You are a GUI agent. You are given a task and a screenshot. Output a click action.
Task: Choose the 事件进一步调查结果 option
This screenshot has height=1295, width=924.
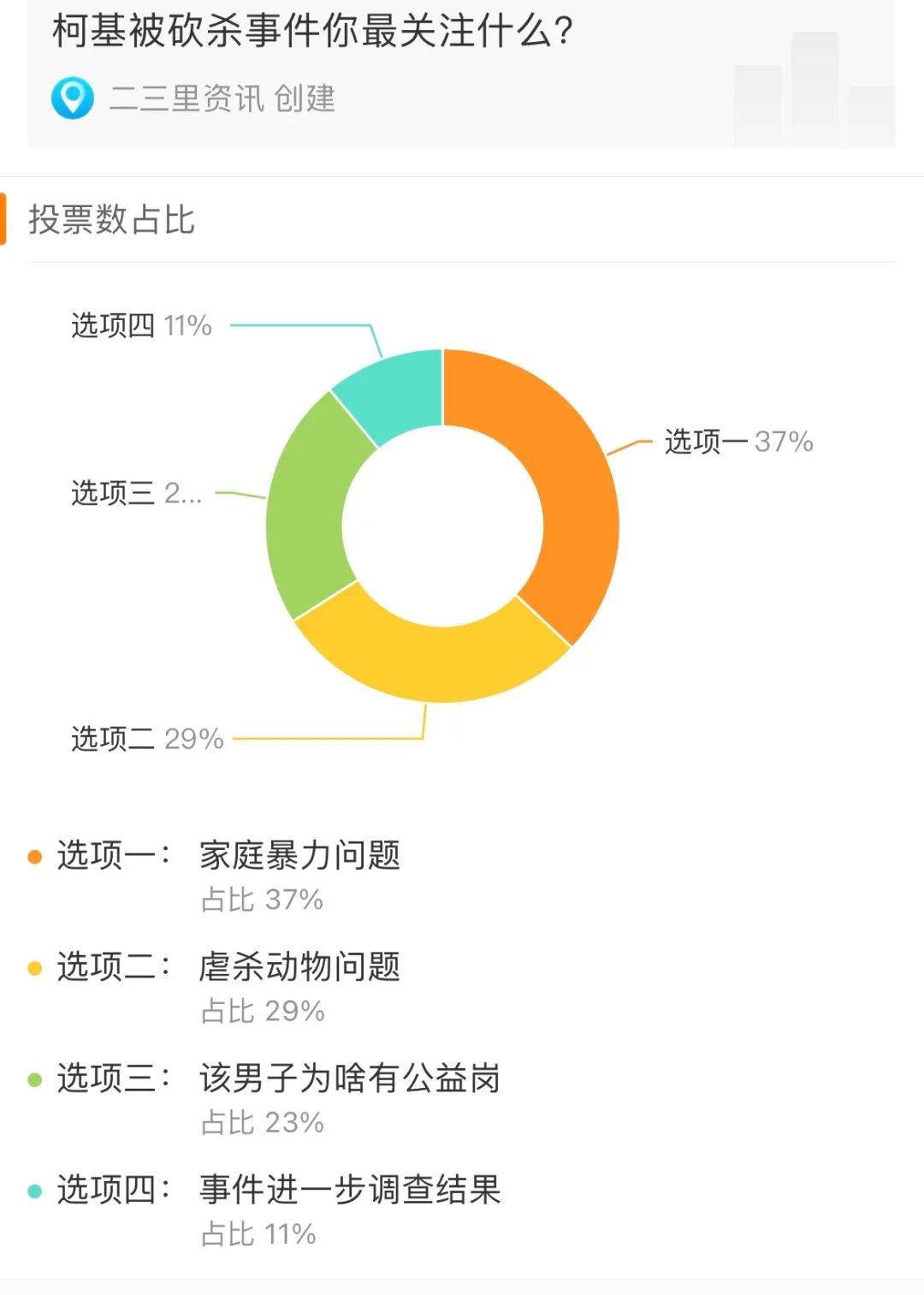click(349, 1189)
